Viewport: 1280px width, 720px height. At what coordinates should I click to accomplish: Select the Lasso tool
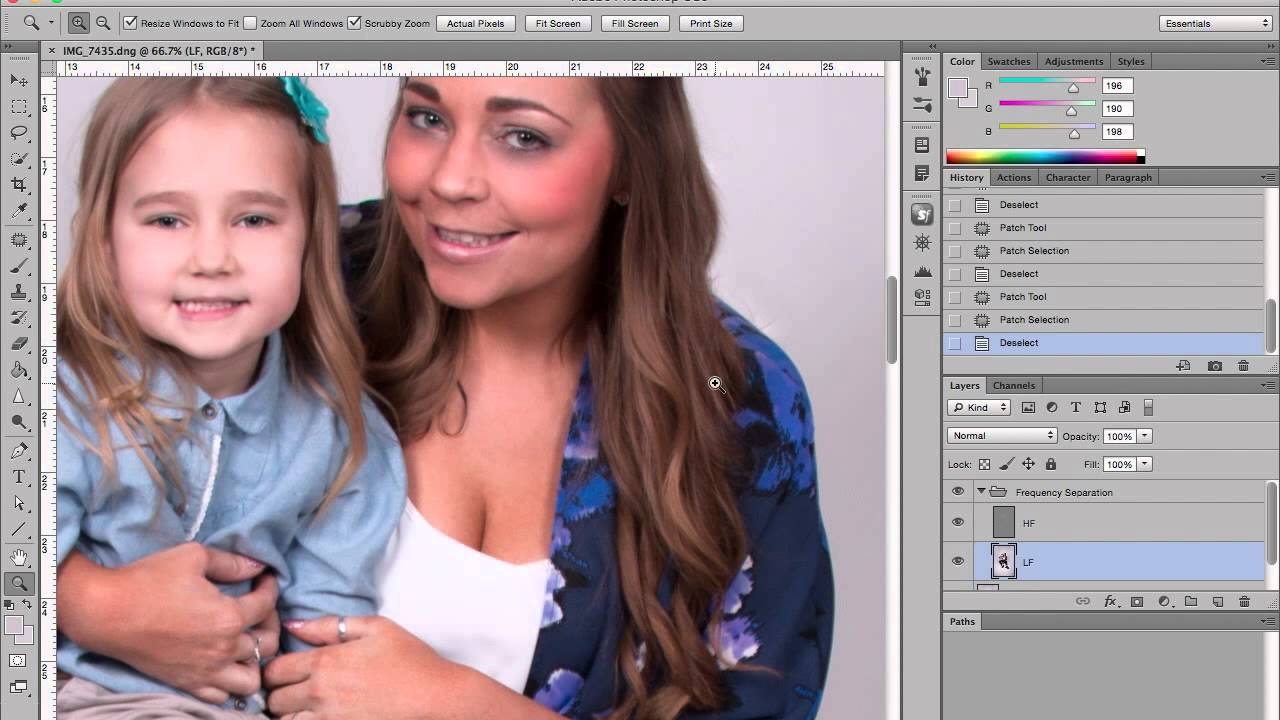tap(19, 133)
